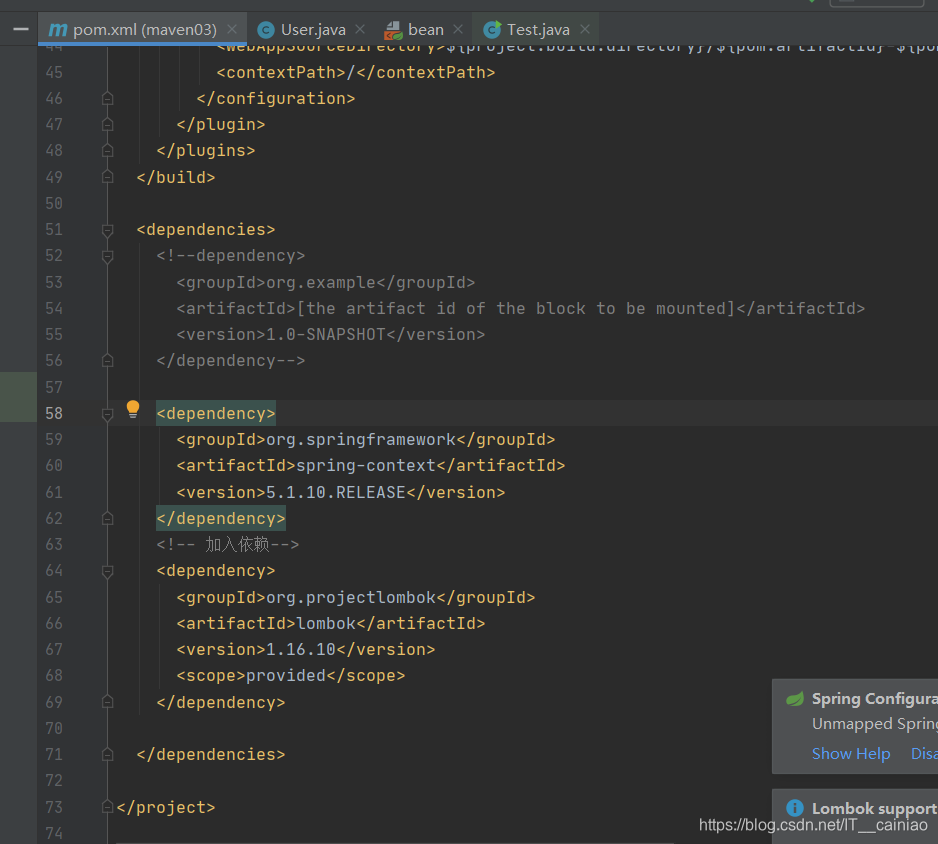Click fold end marker at line 49 build
Image resolution: width=938 pixels, height=844 pixels.
(108, 177)
